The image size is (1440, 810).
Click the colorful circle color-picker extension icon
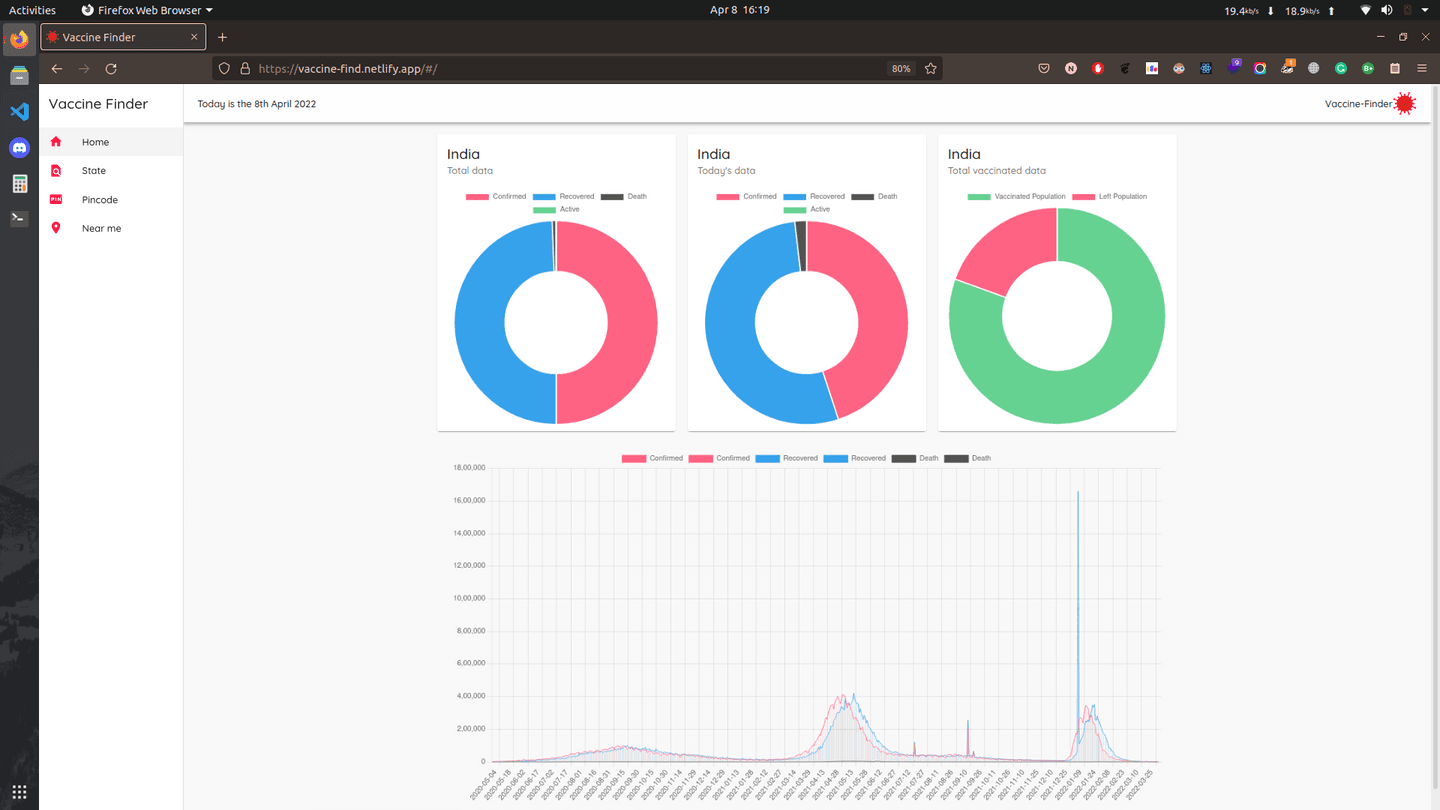1260,69
